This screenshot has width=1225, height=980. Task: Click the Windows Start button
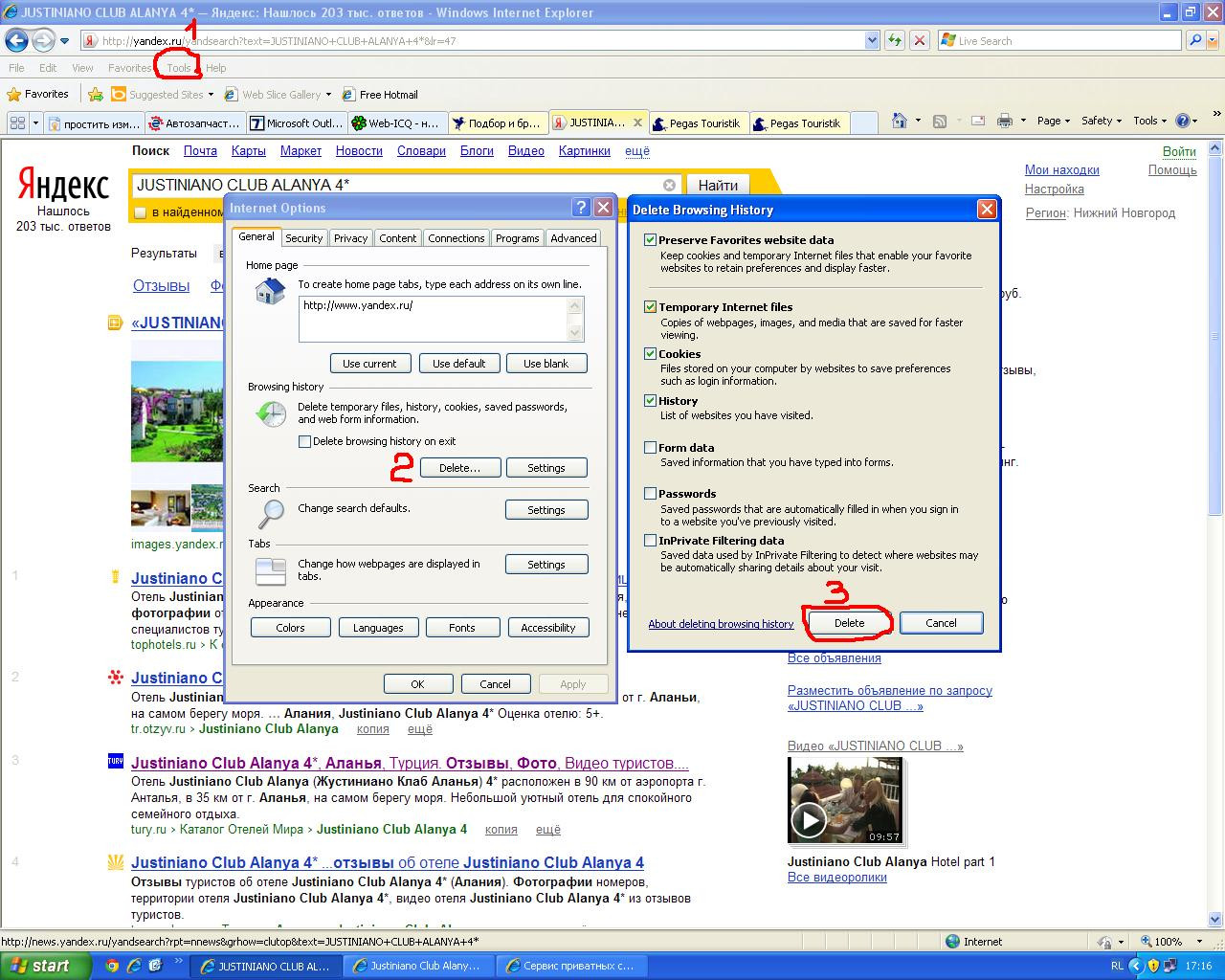pyautogui.click(x=46, y=966)
